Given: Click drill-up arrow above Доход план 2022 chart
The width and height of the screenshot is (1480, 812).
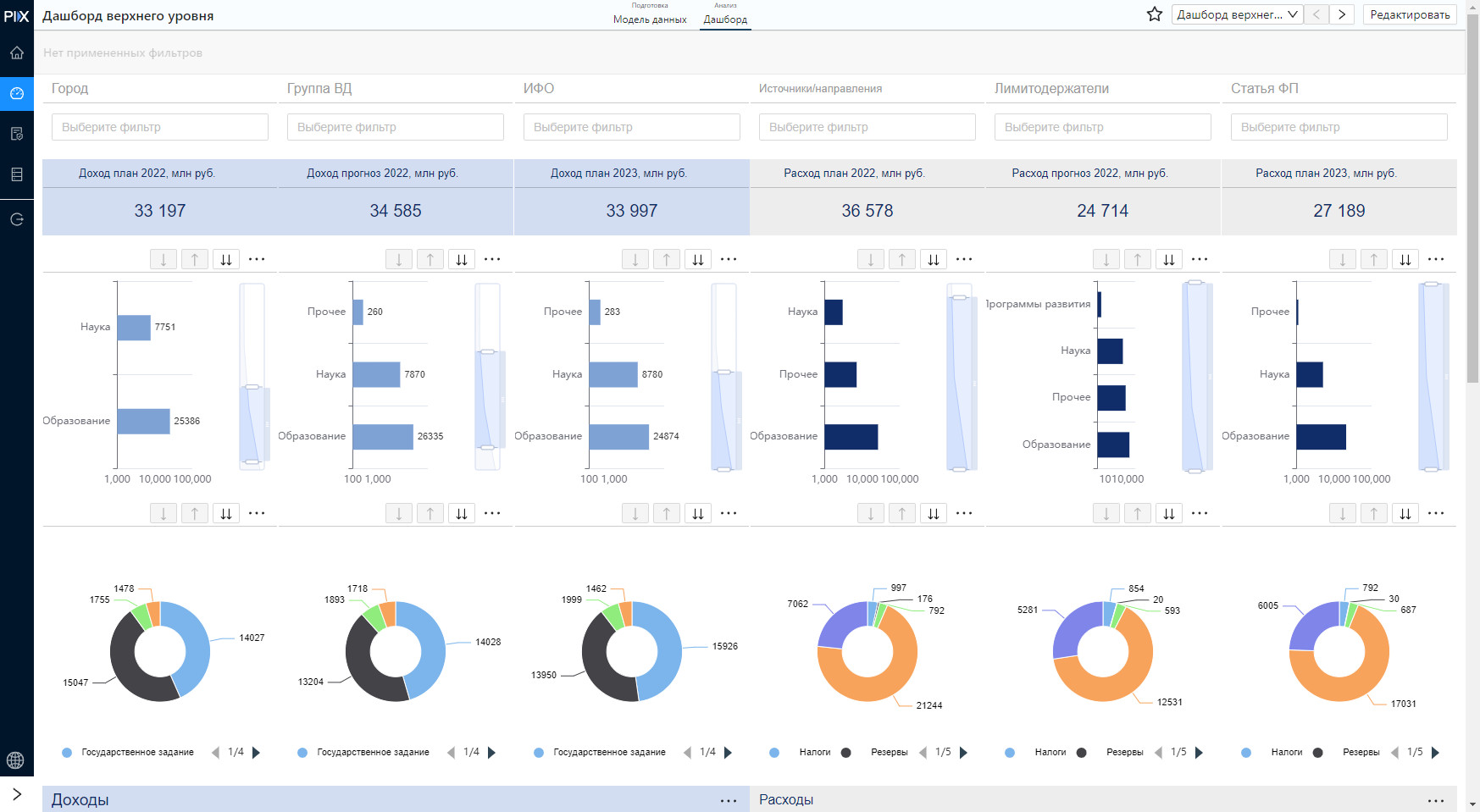Looking at the screenshot, I should tap(195, 259).
